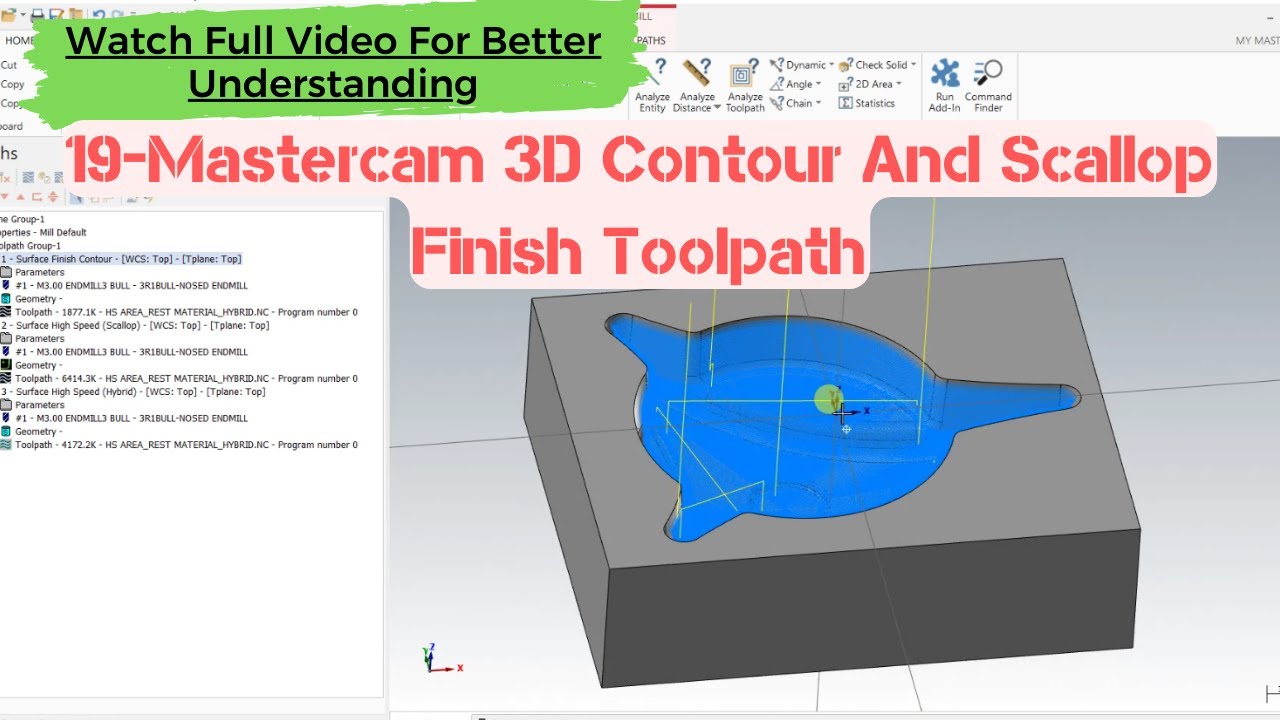This screenshot has width=1280, height=720.
Task: Click the Parameters folder icon under Surface Finish Contour
Action: click(7, 272)
